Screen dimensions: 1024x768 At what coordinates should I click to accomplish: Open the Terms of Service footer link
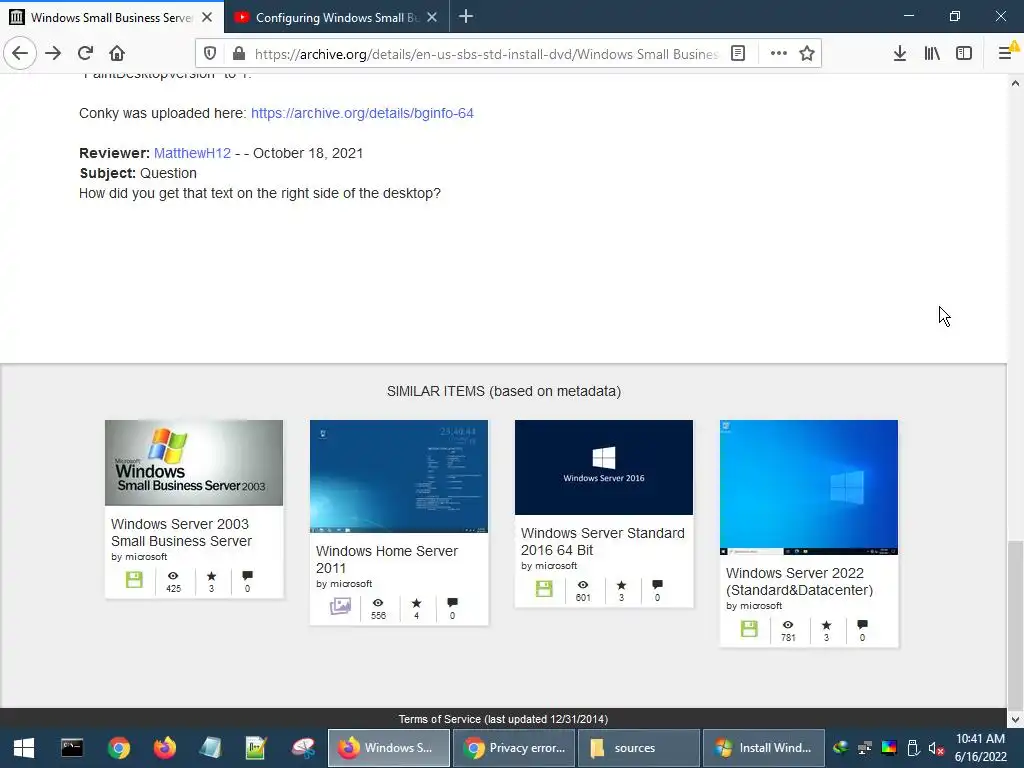(x=439, y=719)
